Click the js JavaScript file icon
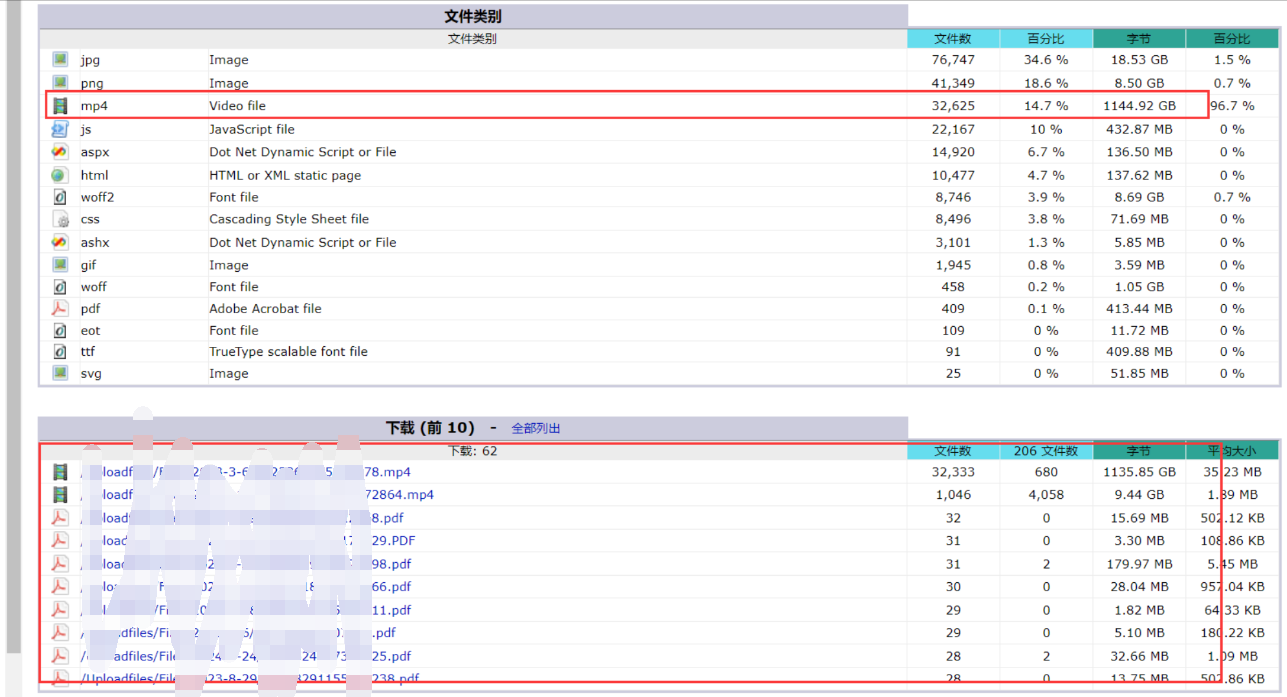The height and width of the screenshot is (697, 1287). (x=60, y=129)
